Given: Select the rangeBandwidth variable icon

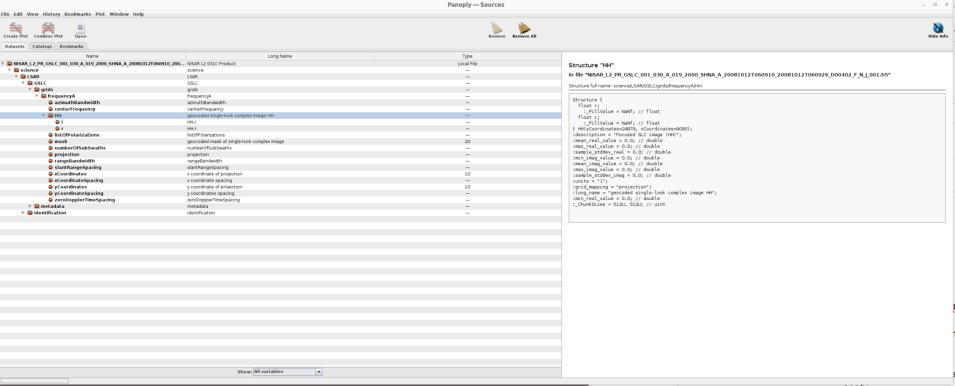Looking at the screenshot, I should tap(51, 161).
